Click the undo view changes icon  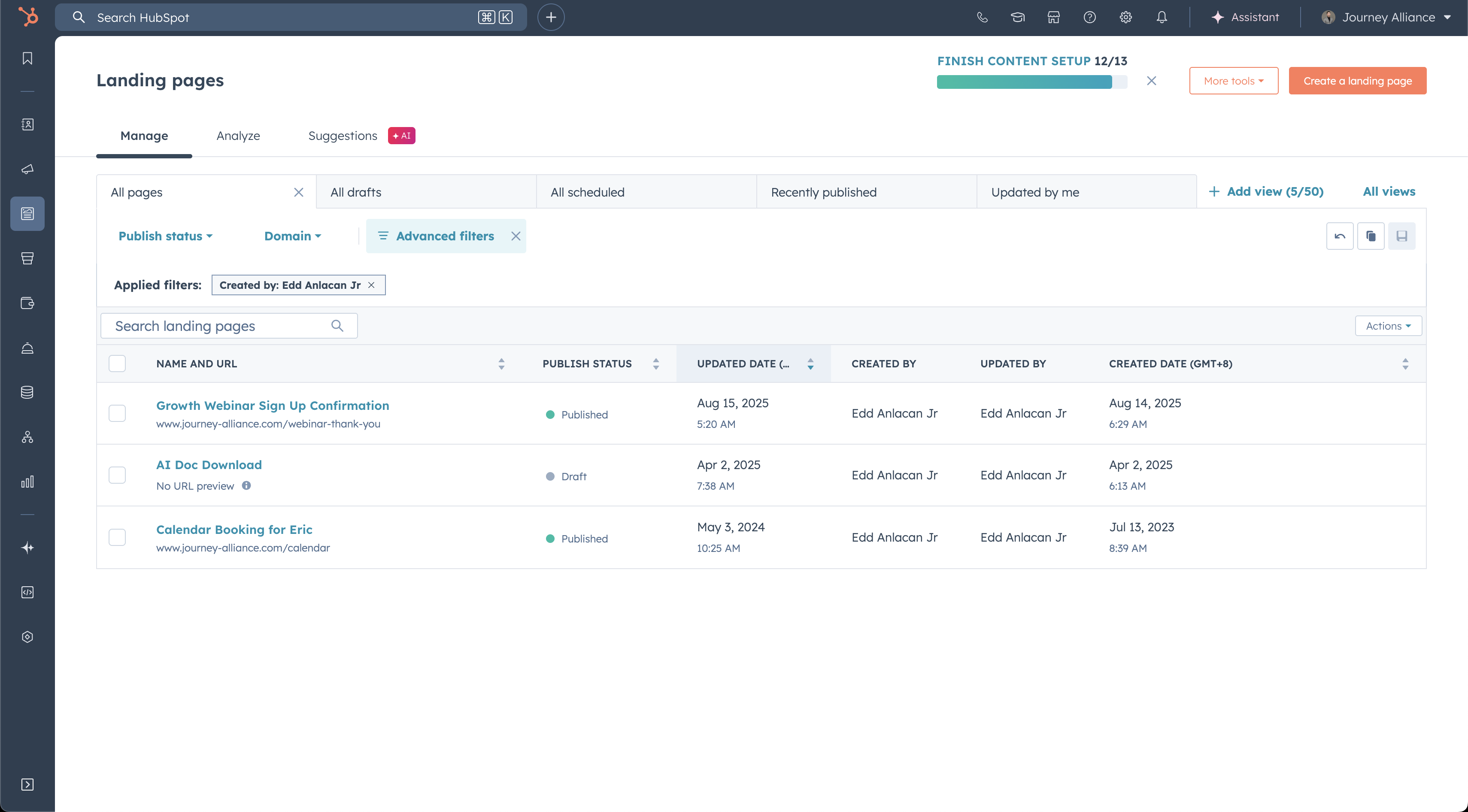1339,236
